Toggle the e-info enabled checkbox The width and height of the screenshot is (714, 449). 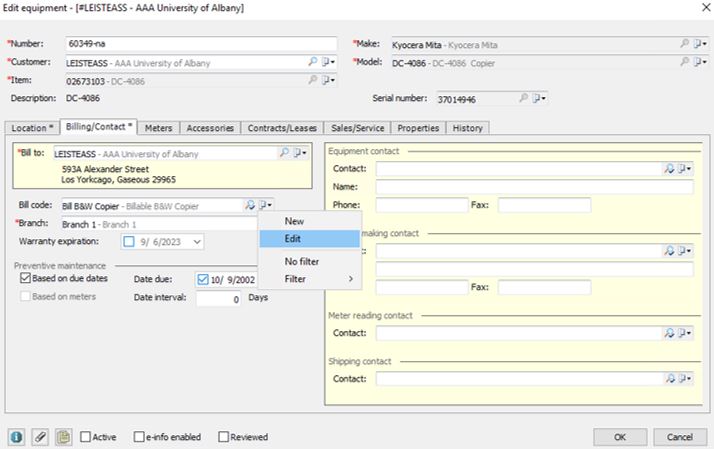coord(139,437)
